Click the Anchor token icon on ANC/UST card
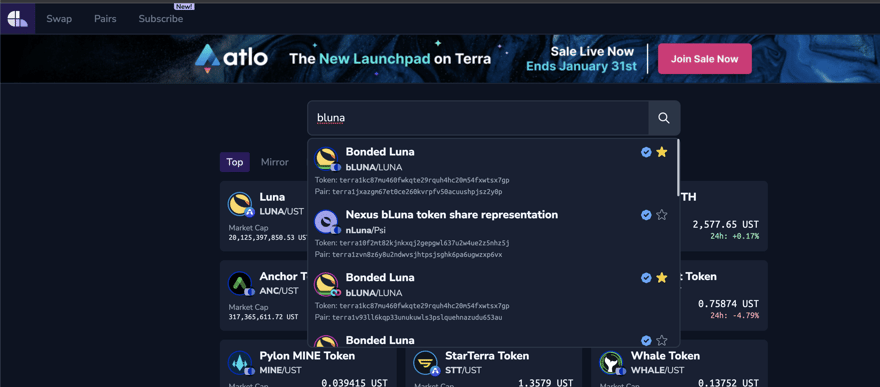This screenshot has height=387, width=880. tap(241, 284)
